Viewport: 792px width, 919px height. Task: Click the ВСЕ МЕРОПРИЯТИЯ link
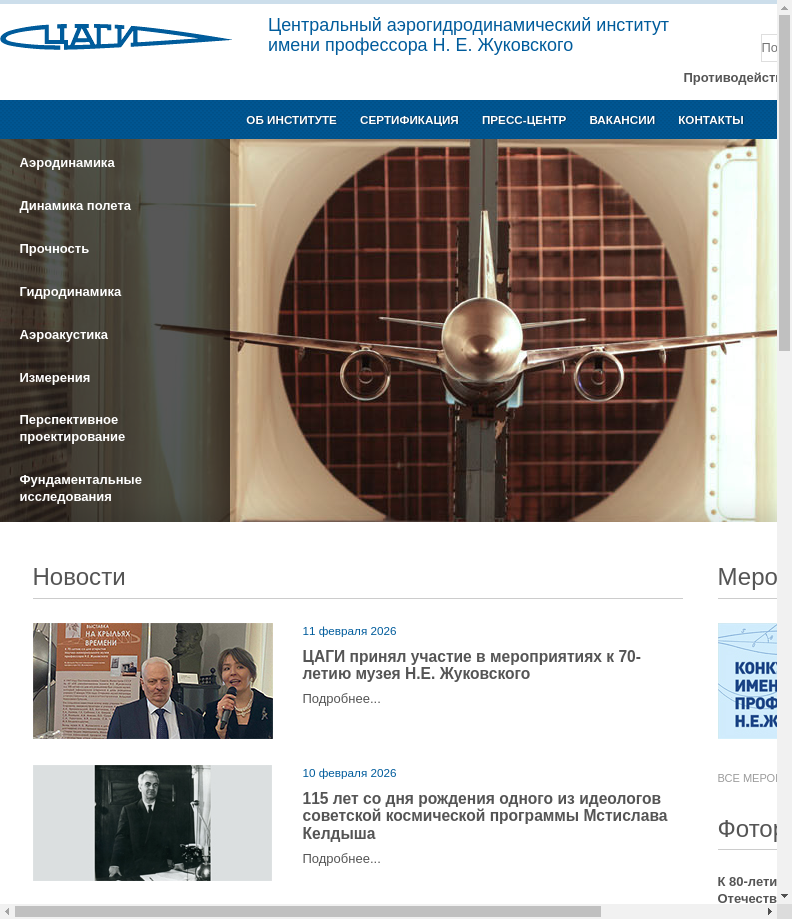[x=747, y=778]
